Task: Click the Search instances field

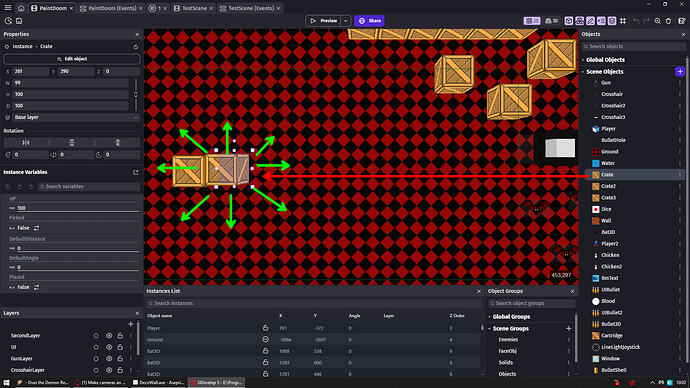Action: tap(315, 303)
